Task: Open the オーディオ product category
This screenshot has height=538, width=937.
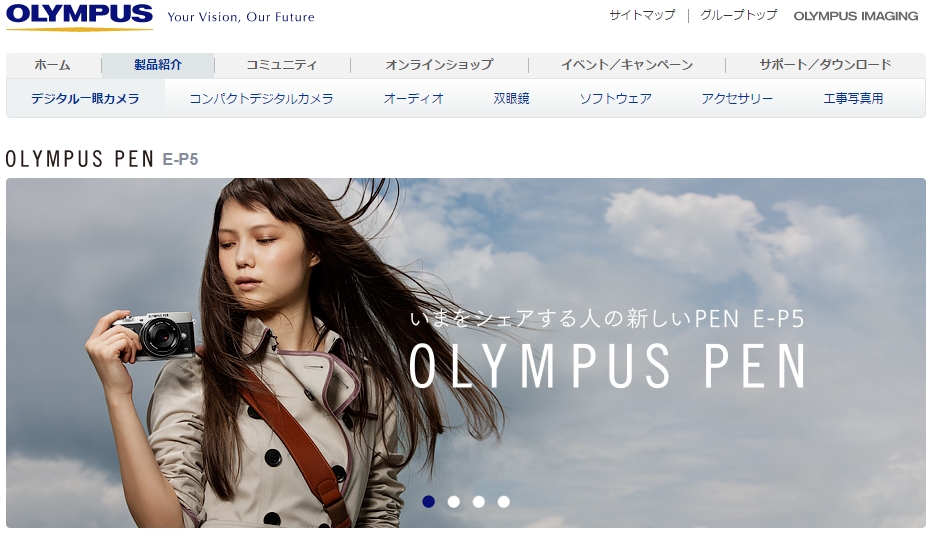Action: (x=413, y=99)
